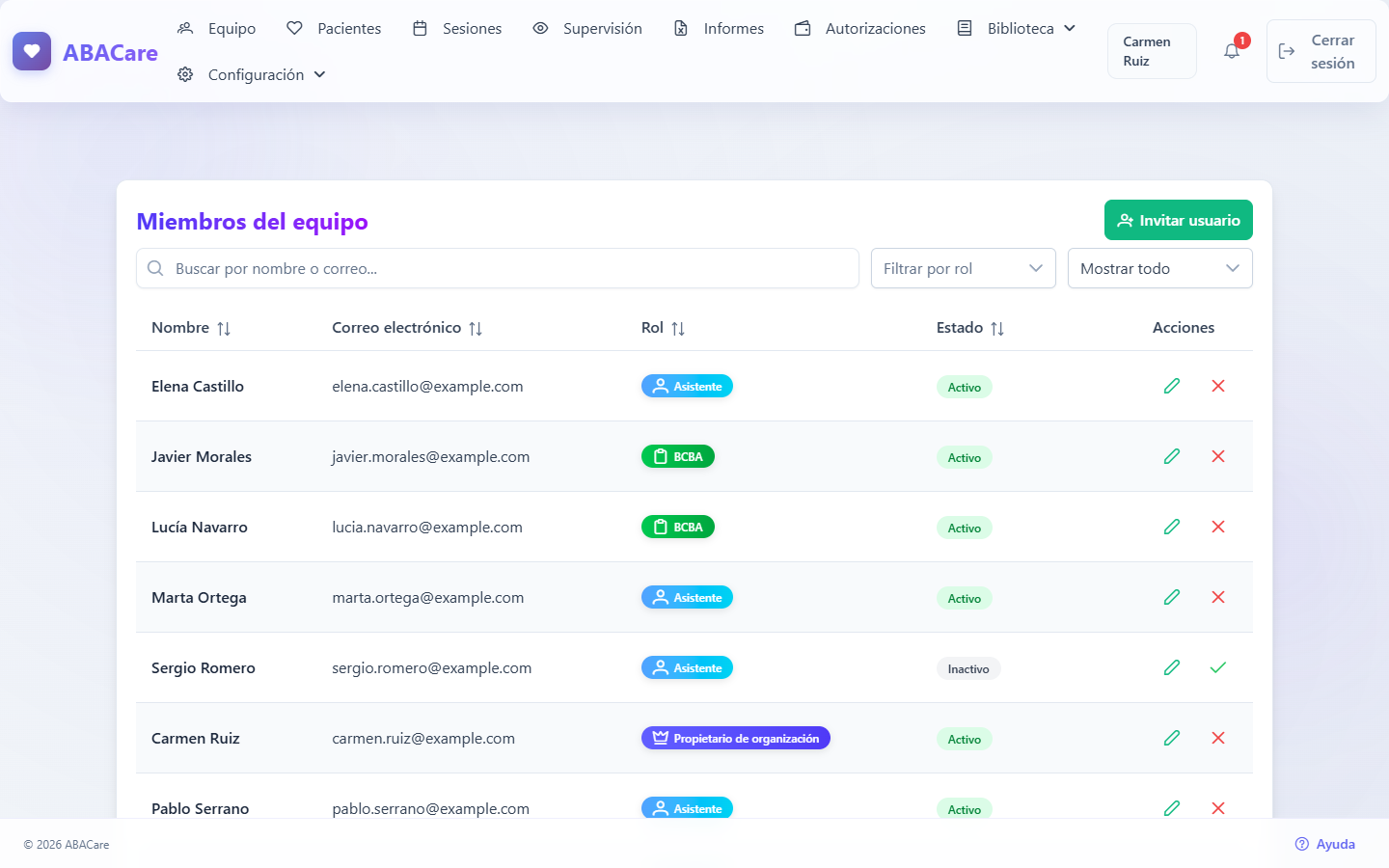Open the Informes menu item
Screen dimensions: 1389x868
point(719,28)
